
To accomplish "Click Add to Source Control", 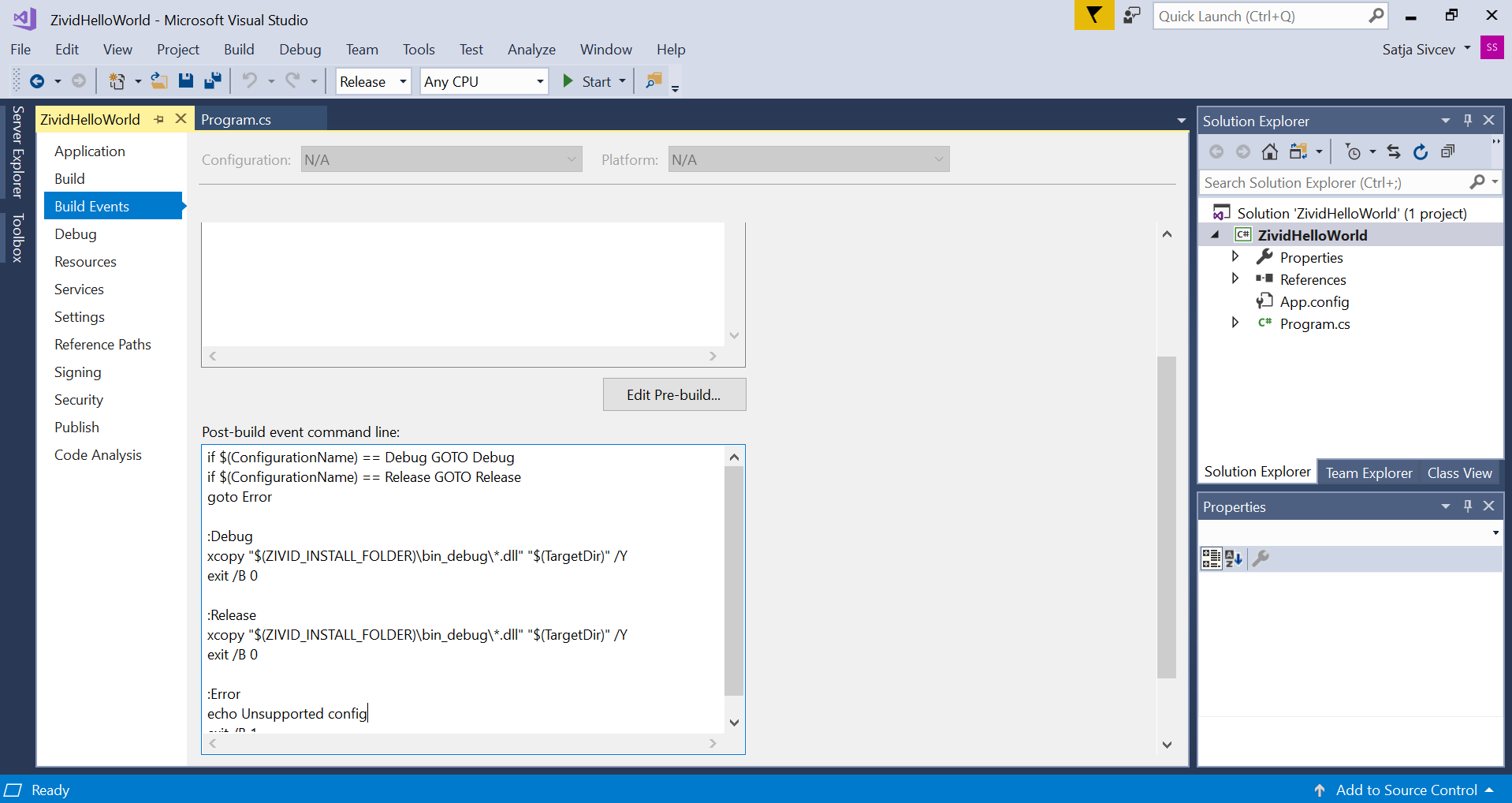I will [x=1406, y=790].
